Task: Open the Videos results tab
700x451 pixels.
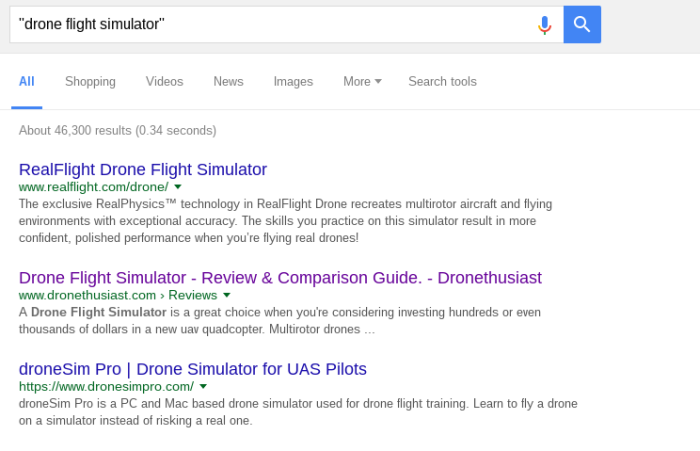Action: pos(164,82)
